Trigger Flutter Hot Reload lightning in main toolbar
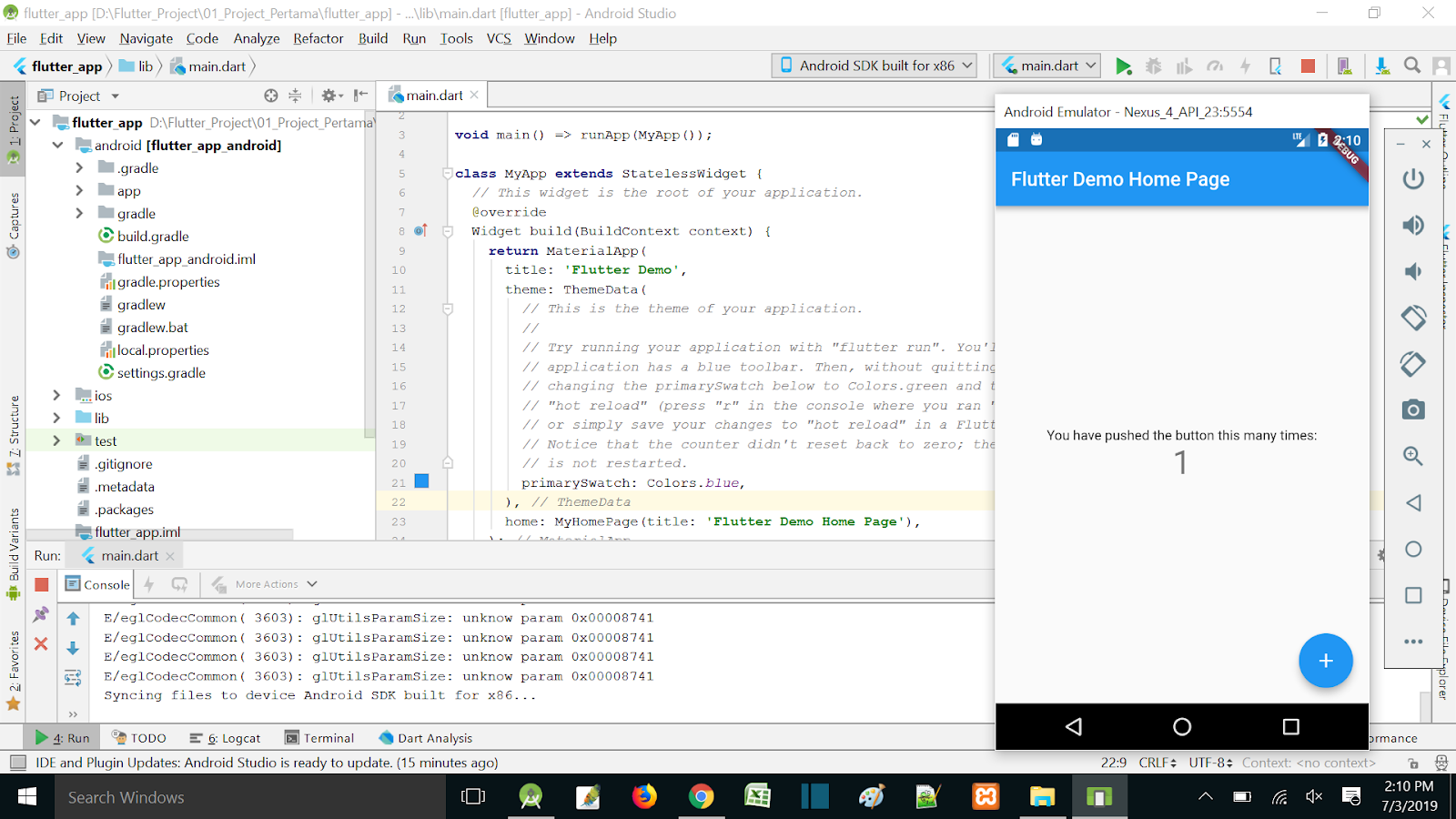 (x=1245, y=66)
